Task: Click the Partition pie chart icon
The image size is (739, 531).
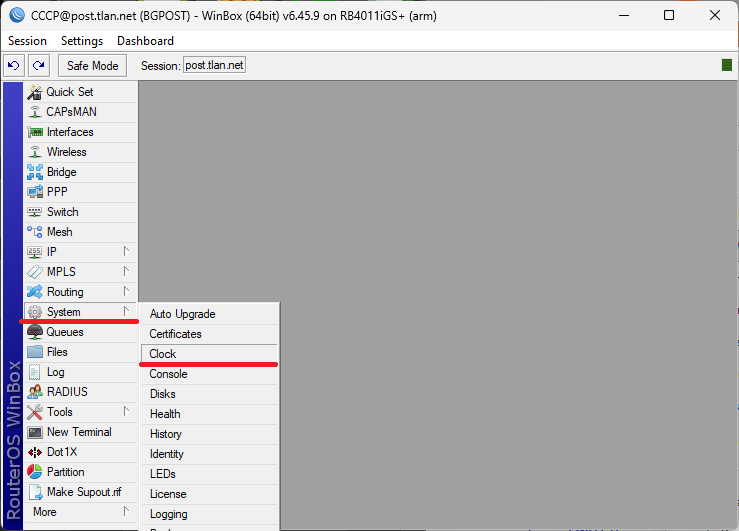Action: [35, 472]
